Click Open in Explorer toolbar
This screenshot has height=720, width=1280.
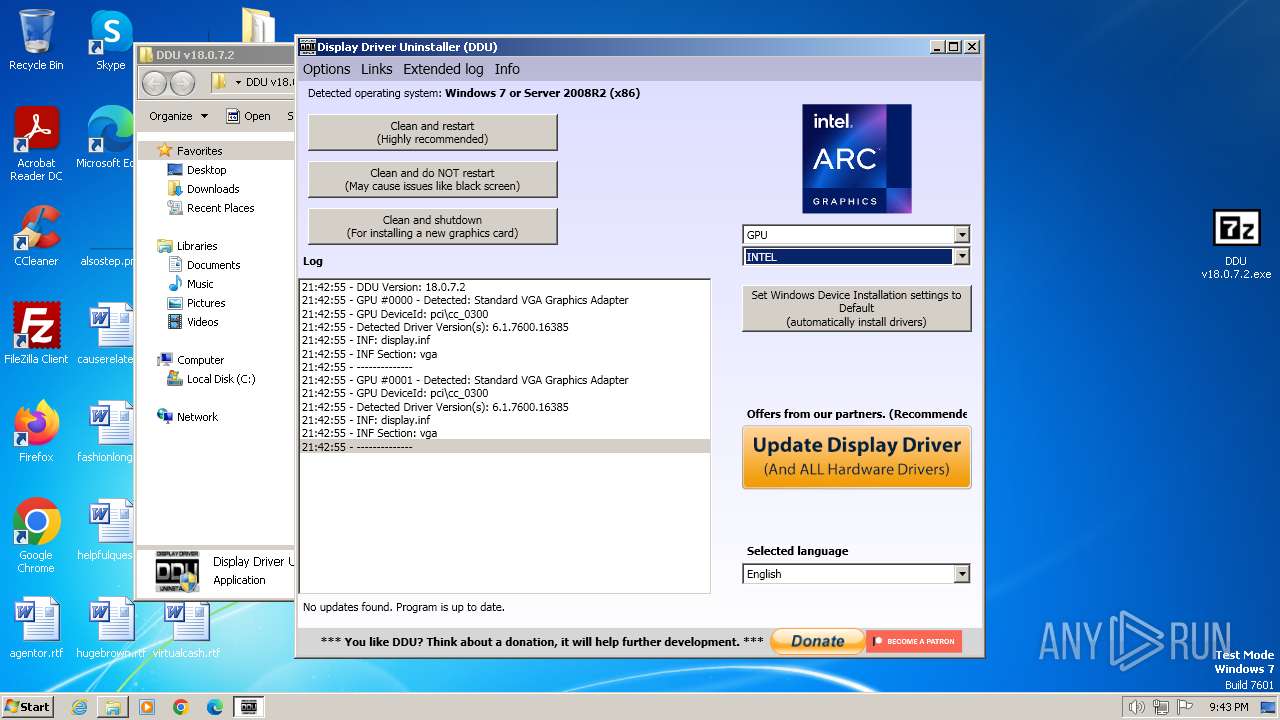point(248,116)
